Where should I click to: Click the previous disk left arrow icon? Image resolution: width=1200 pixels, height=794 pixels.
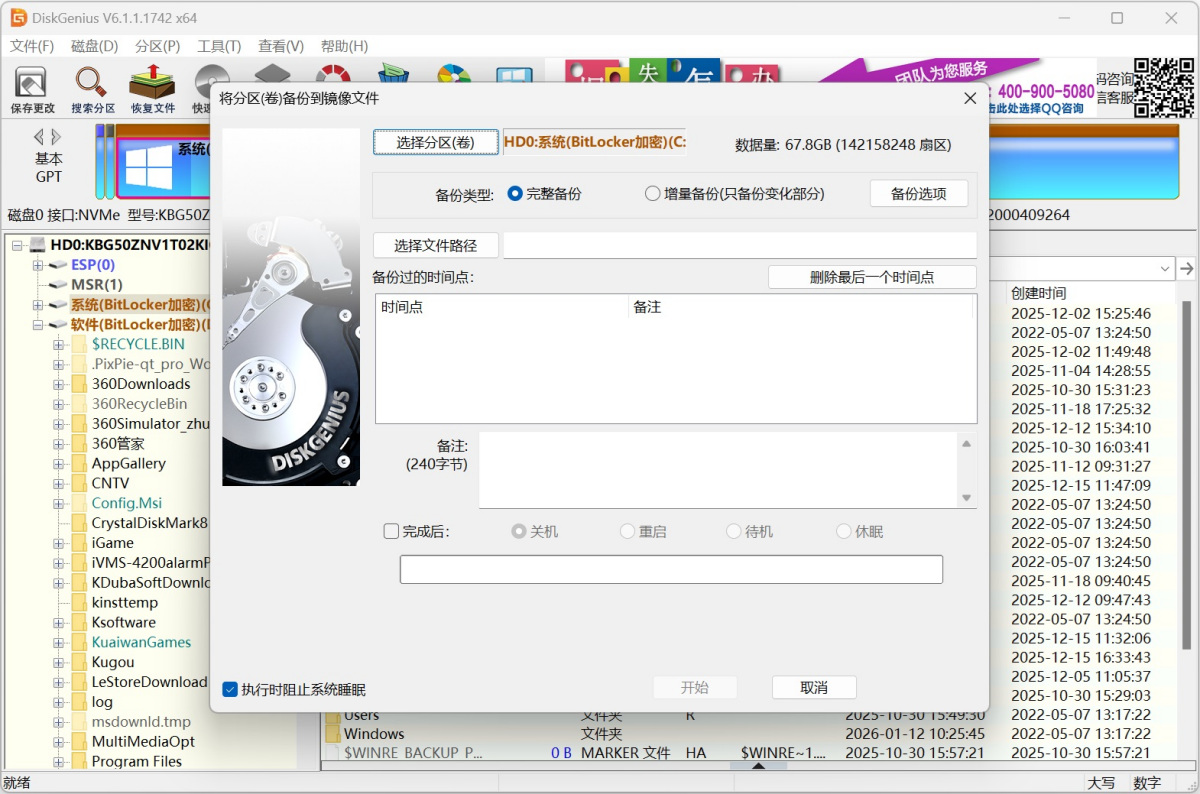[39, 137]
